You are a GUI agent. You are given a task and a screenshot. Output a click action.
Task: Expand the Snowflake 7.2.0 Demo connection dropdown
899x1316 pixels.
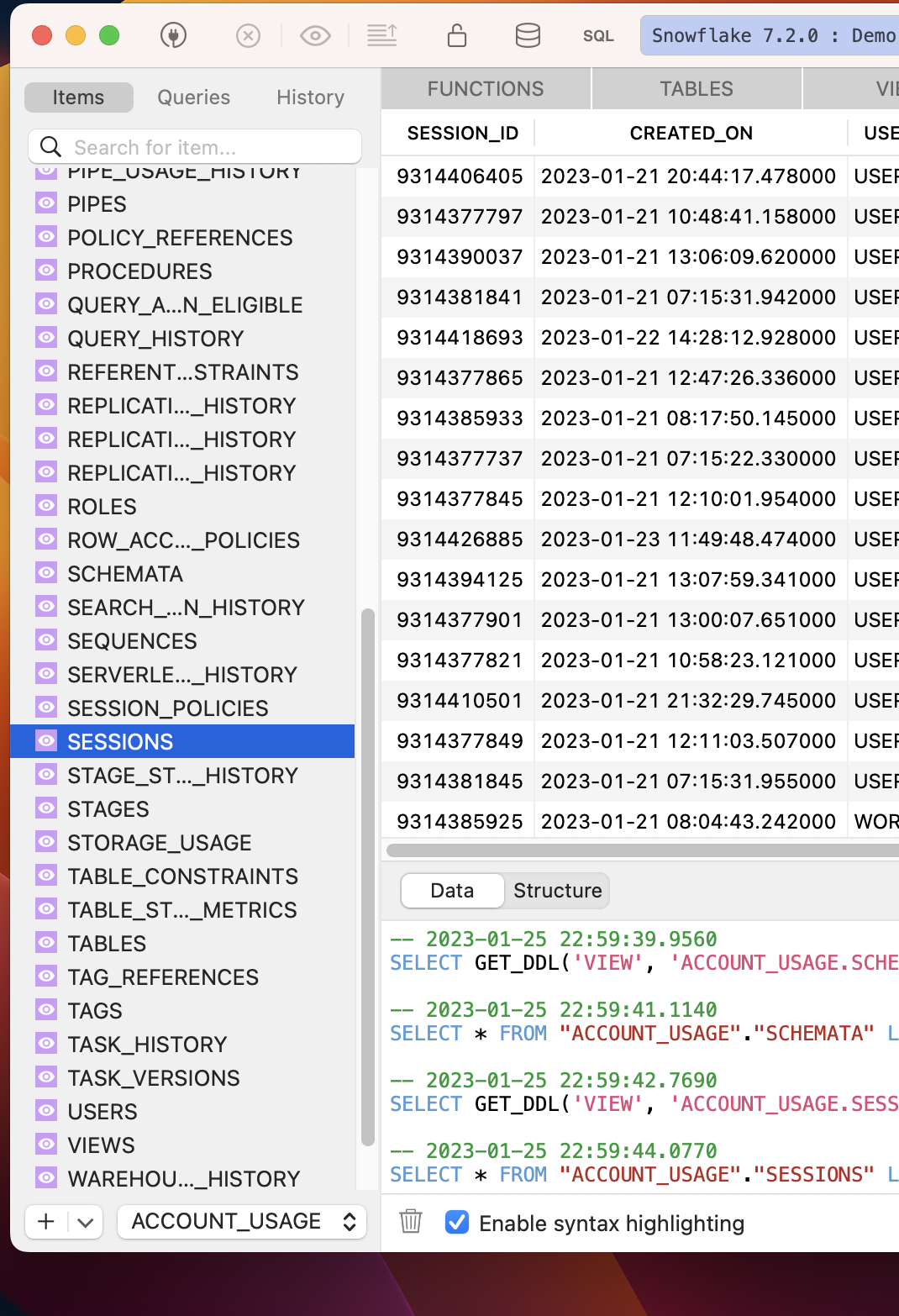click(769, 35)
